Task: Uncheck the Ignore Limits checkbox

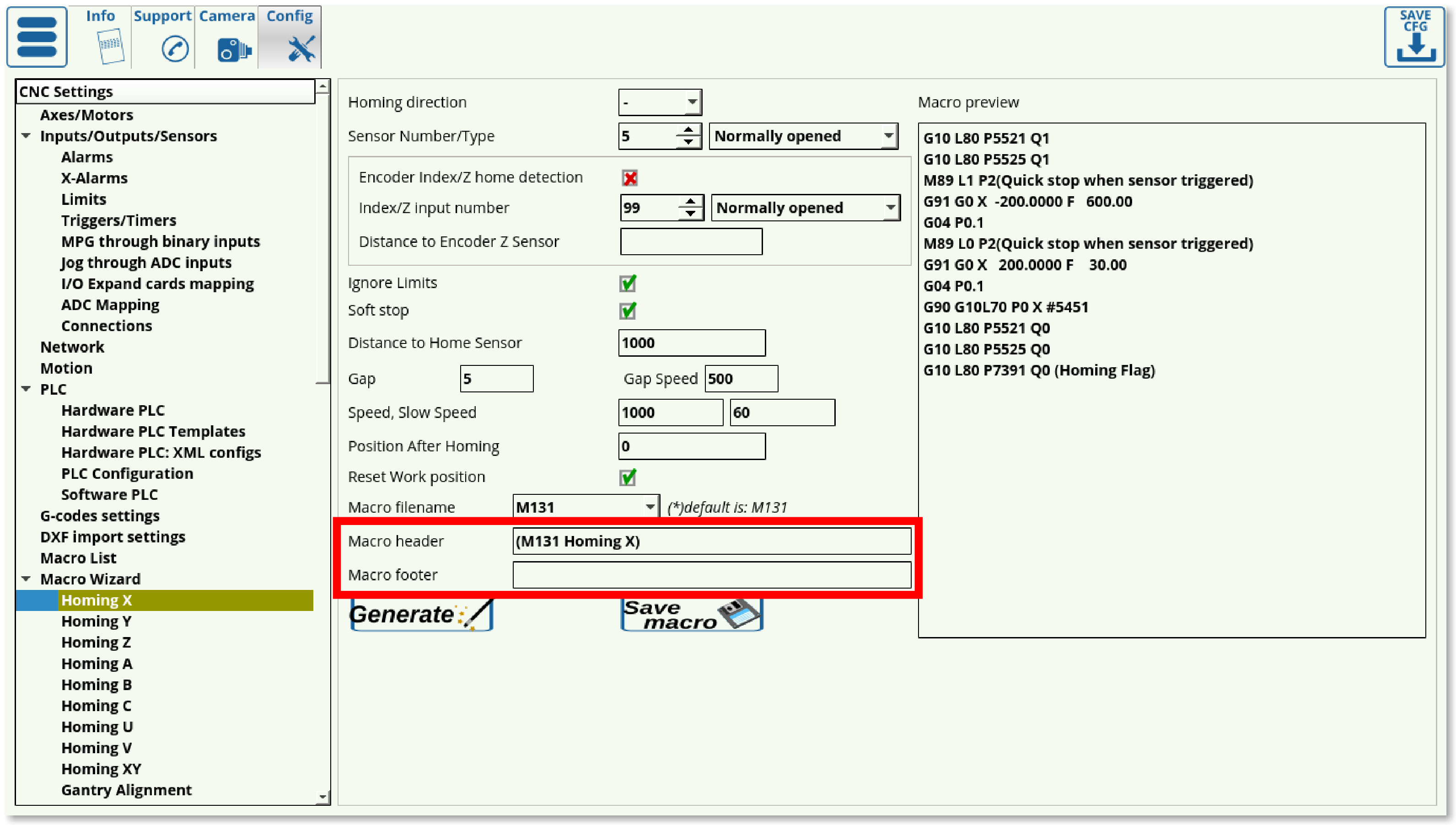Action: (628, 284)
